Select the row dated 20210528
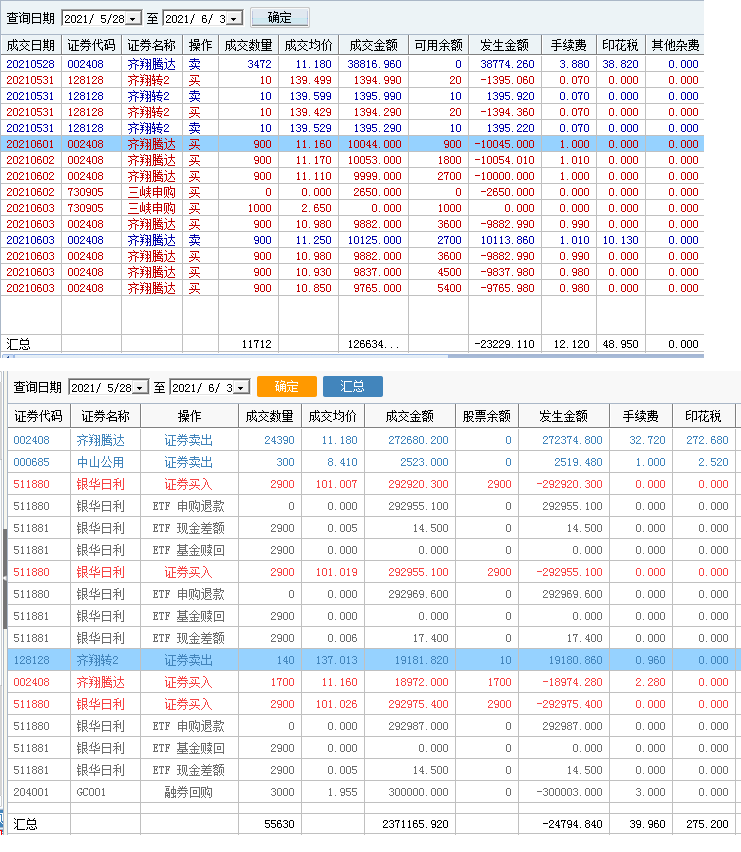Screen dimensions: 741x852 point(352,64)
